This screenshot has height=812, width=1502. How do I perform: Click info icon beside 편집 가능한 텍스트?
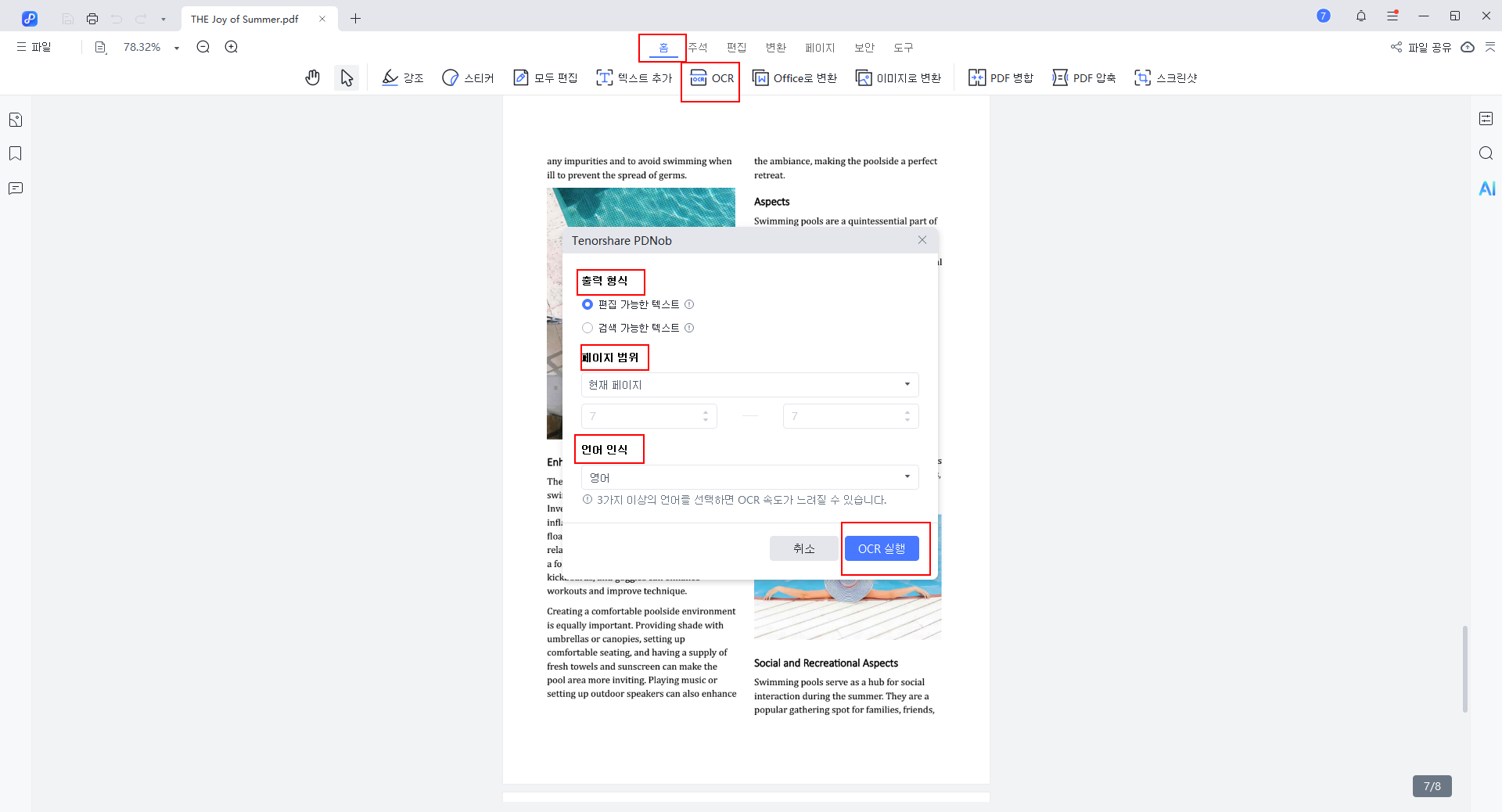point(689,304)
